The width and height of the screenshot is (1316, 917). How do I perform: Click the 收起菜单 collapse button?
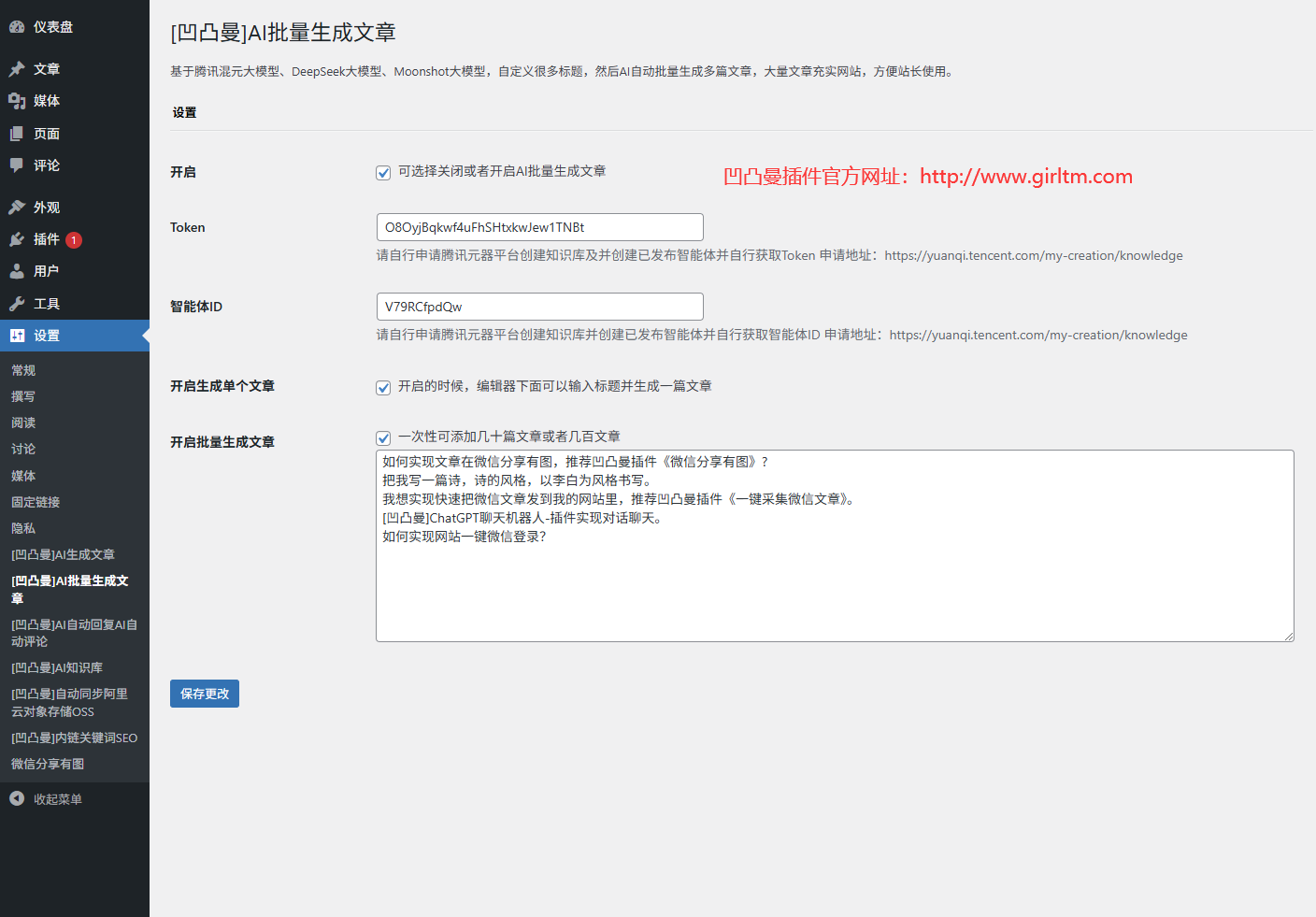pyautogui.click(x=75, y=799)
